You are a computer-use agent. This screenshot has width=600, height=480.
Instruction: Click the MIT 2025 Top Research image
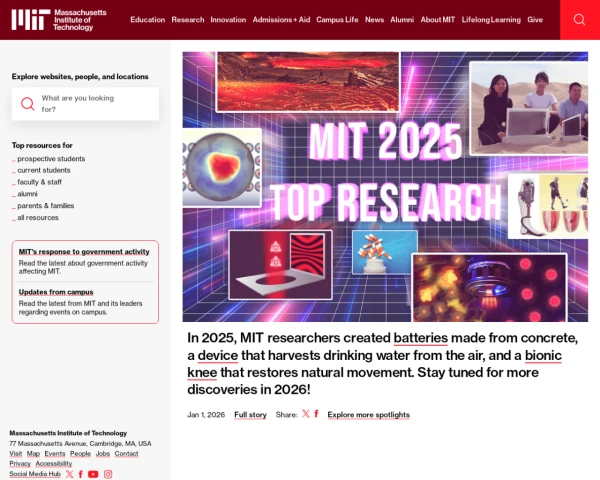pyautogui.click(x=385, y=186)
